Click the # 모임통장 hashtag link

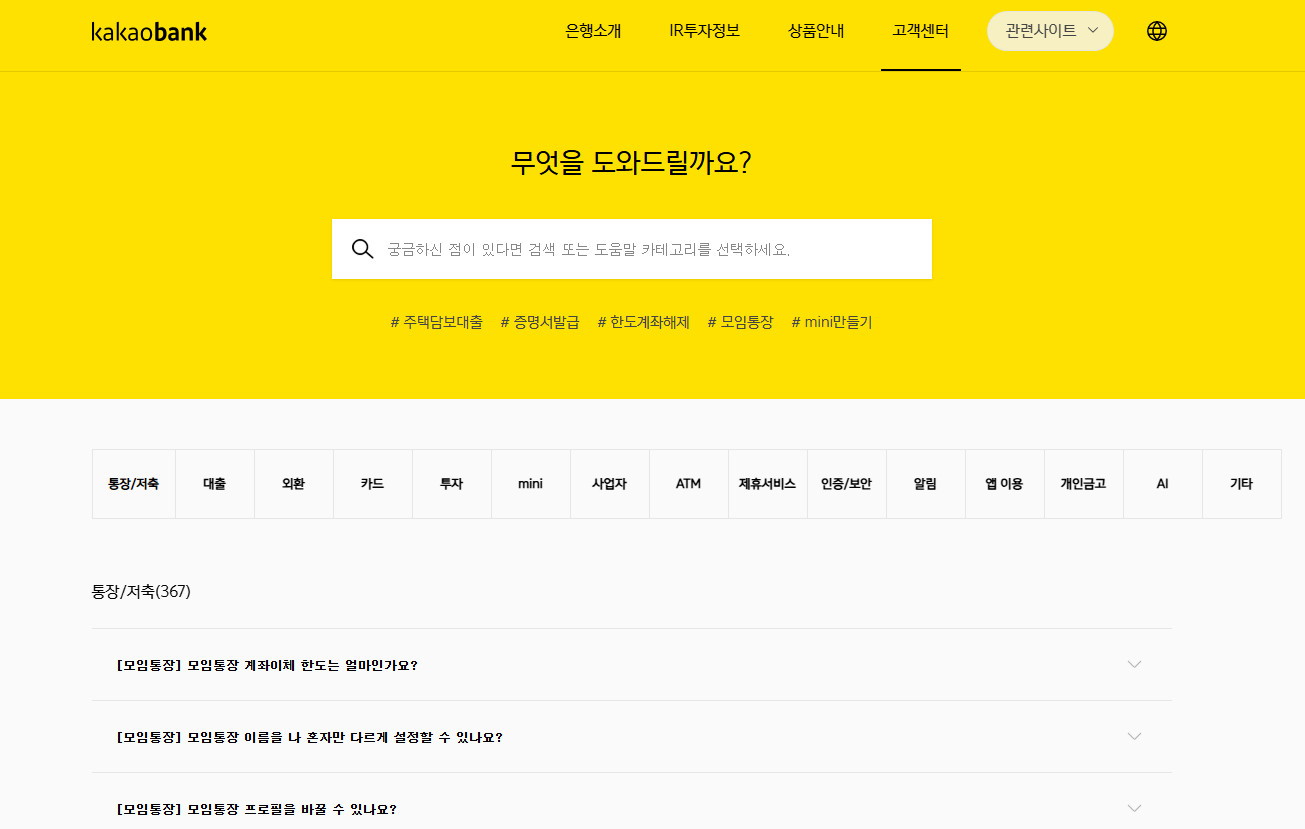(x=741, y=322)
